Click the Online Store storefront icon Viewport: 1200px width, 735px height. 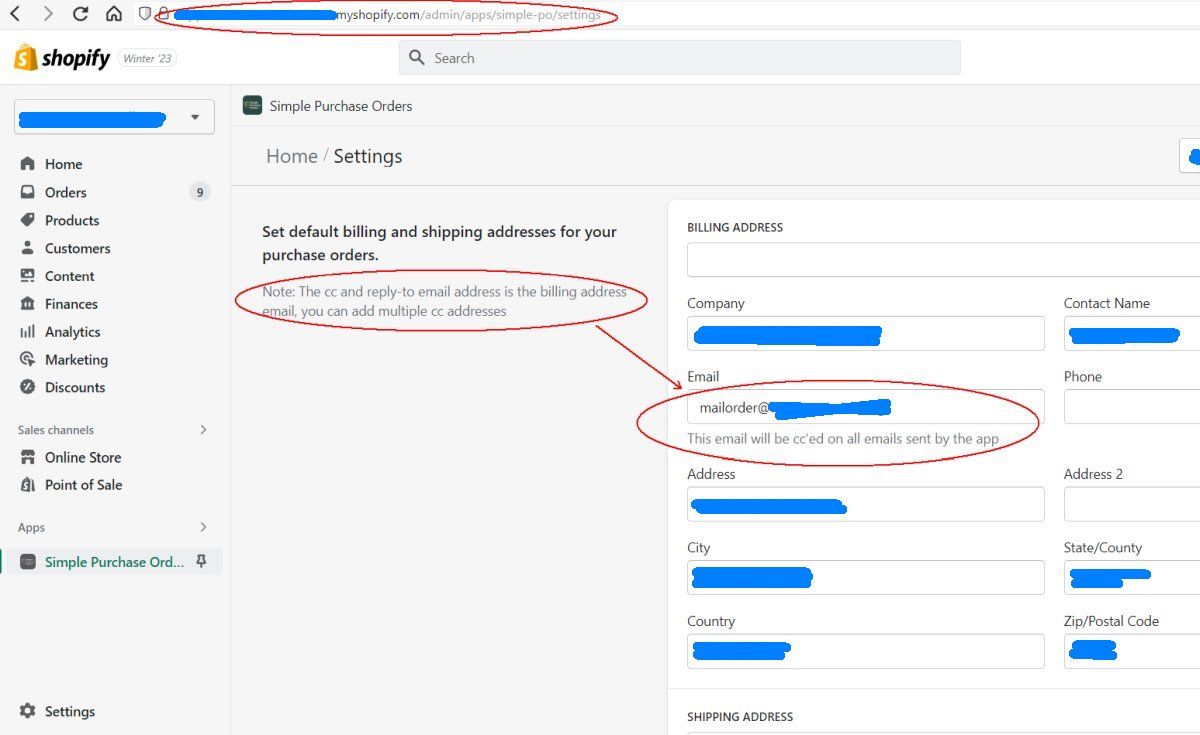coord(27,457)
